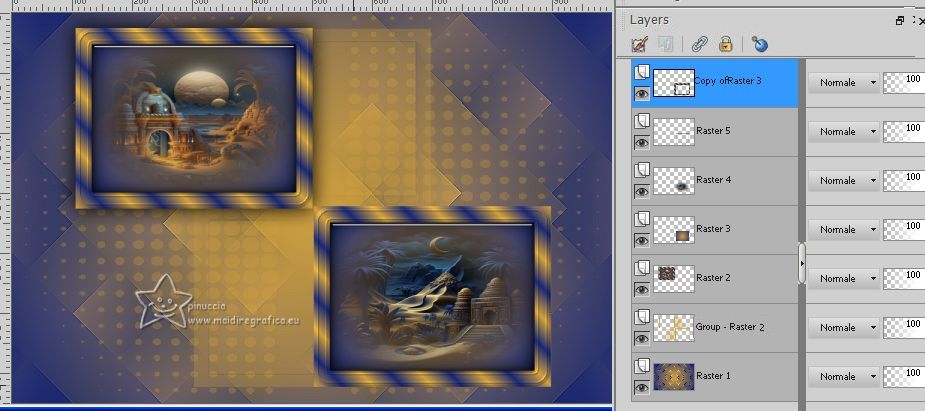Viewport: 925px width, 411px height.
Task: Select the layer name Raster 2
Action: [x=713, y=277]
